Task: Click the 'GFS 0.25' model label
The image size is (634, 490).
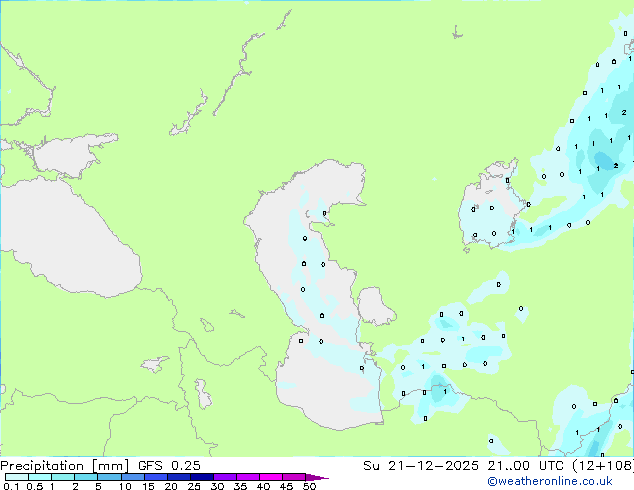Action: click(169, 466)
